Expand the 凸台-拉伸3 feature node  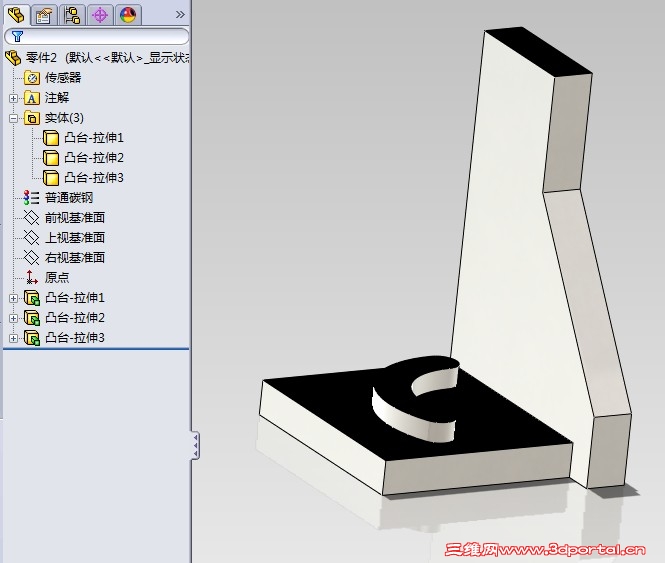[x=13, y=338]
